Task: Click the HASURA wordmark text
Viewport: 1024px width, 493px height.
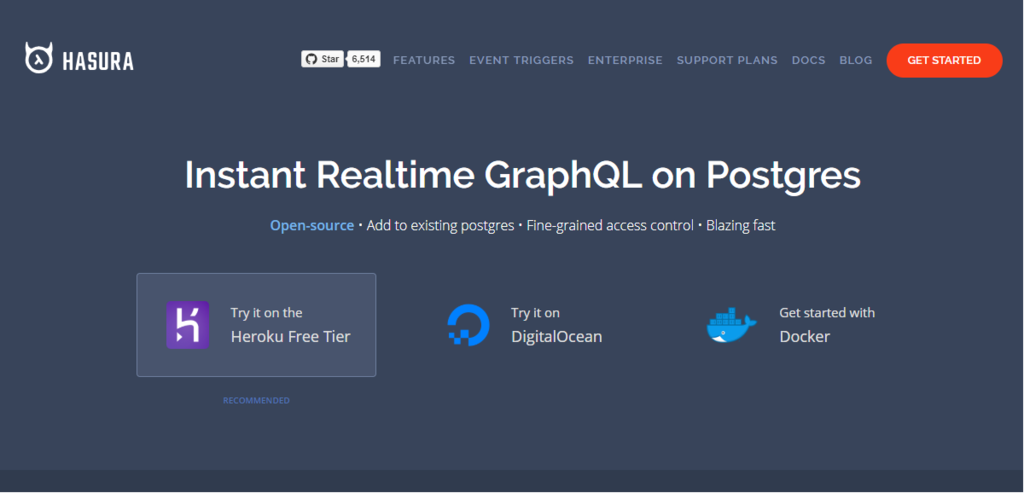Action: 98,61
